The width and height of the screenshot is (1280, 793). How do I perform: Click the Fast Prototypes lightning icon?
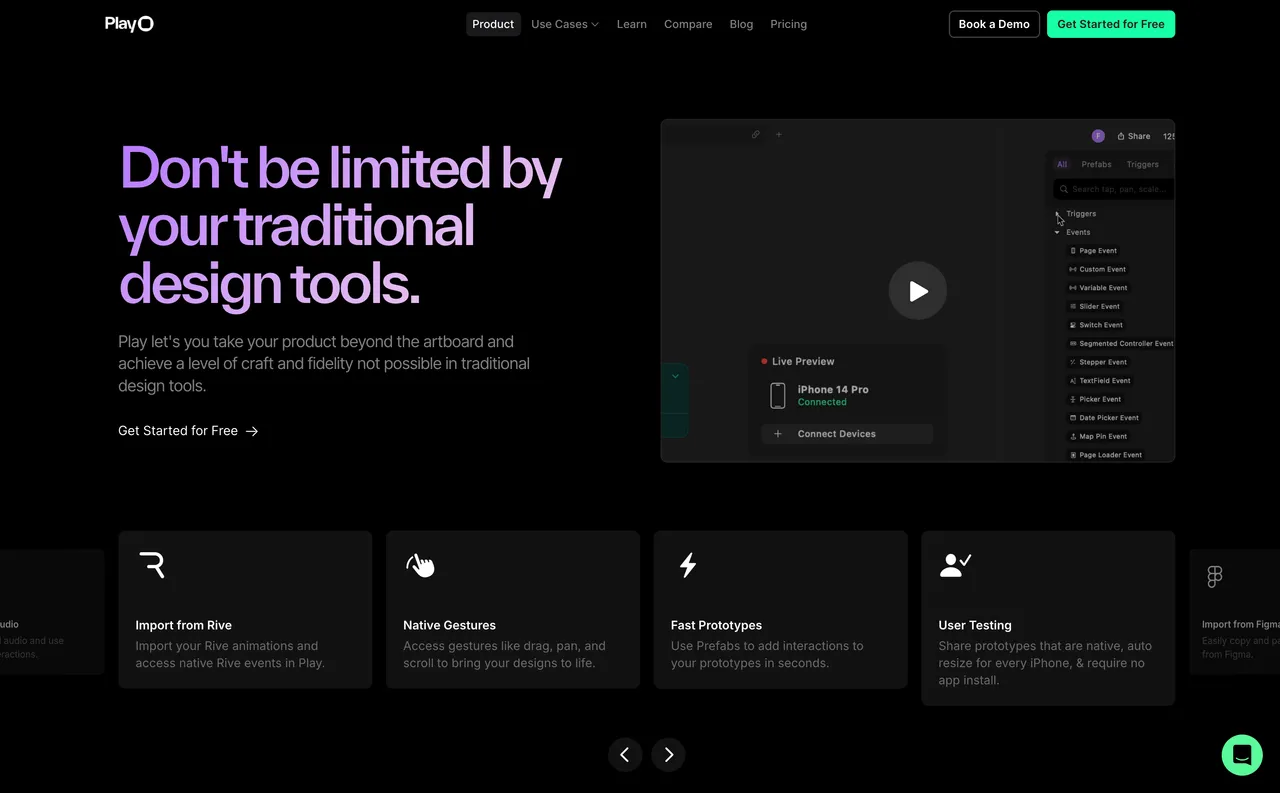687,564
